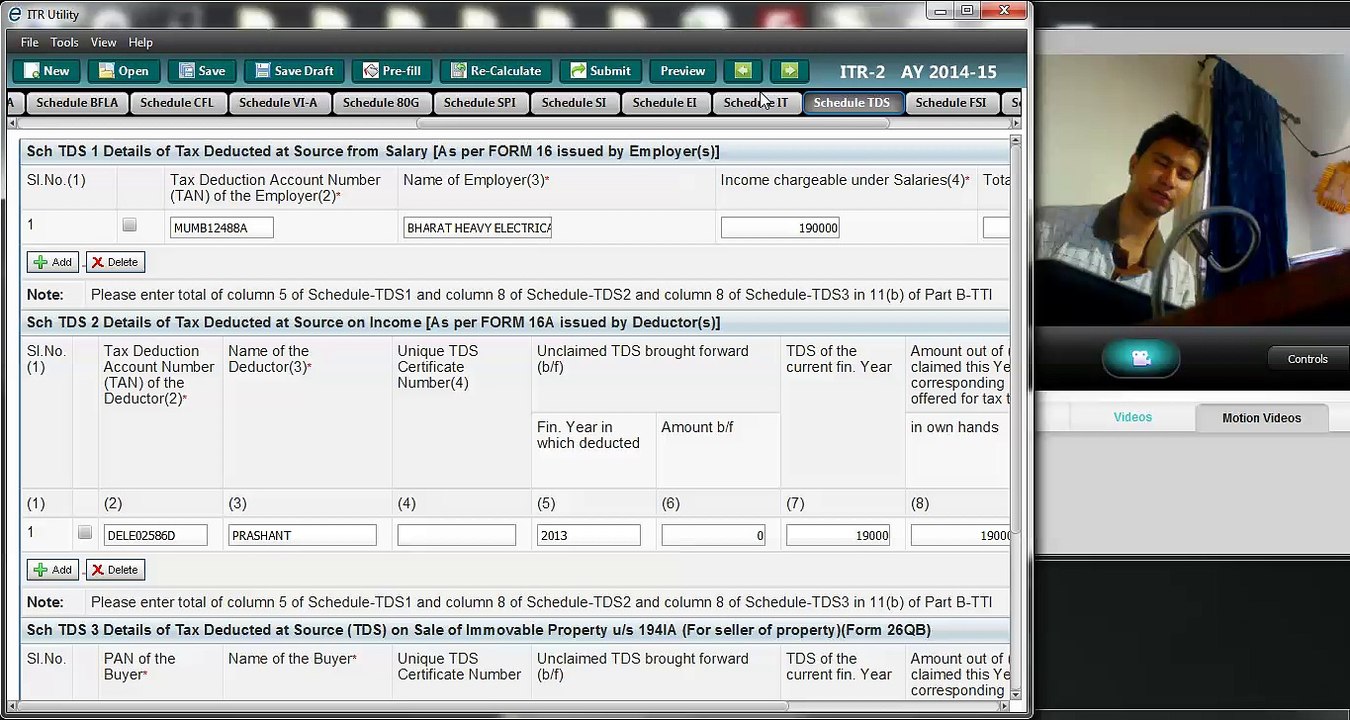Edit the Amount b/f field showing 0
Screen dimensions: 1350x720
pyautogui.click(x=713, y=536)
